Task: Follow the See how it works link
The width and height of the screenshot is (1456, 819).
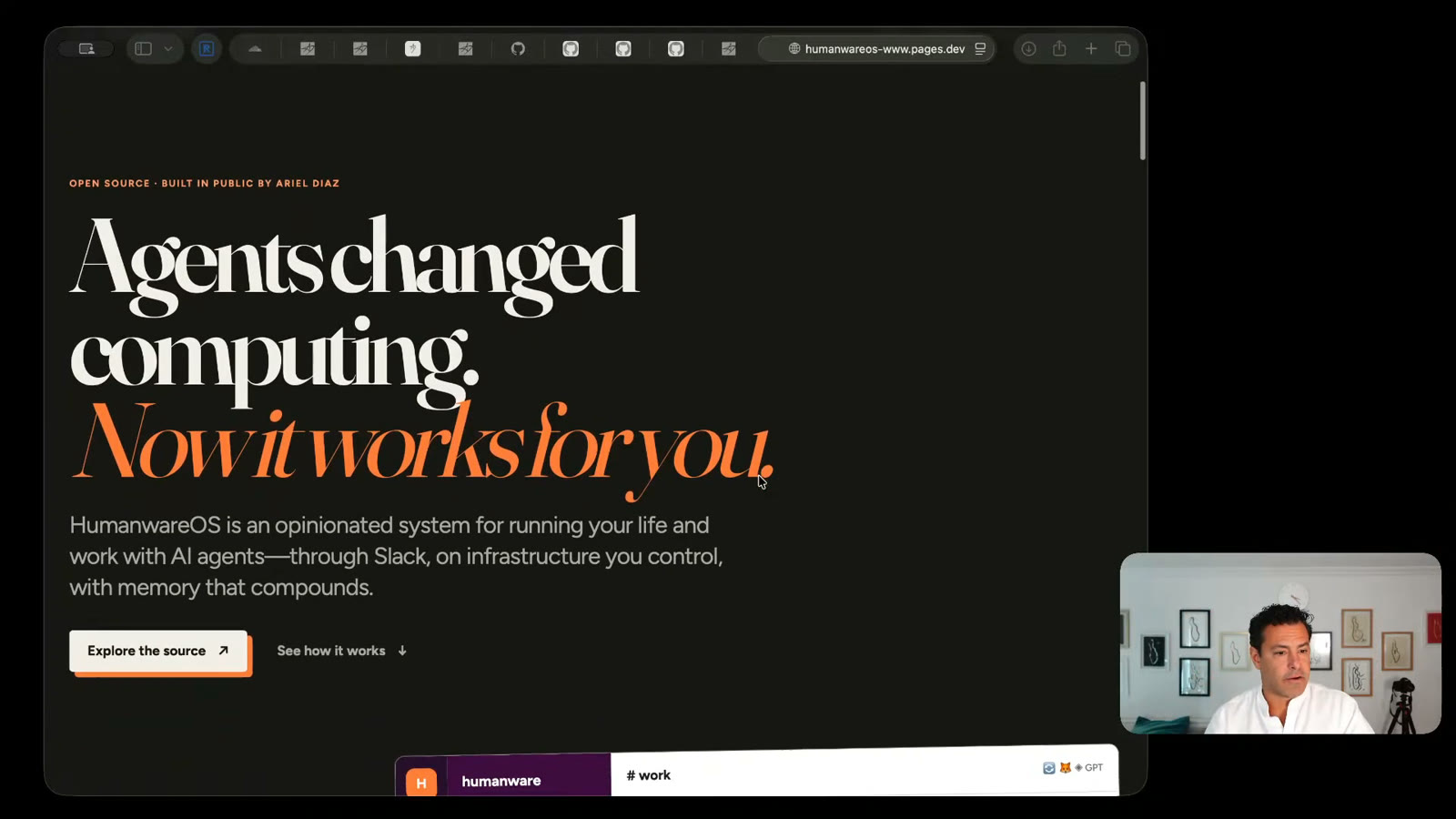Action: tap(342, 651)
